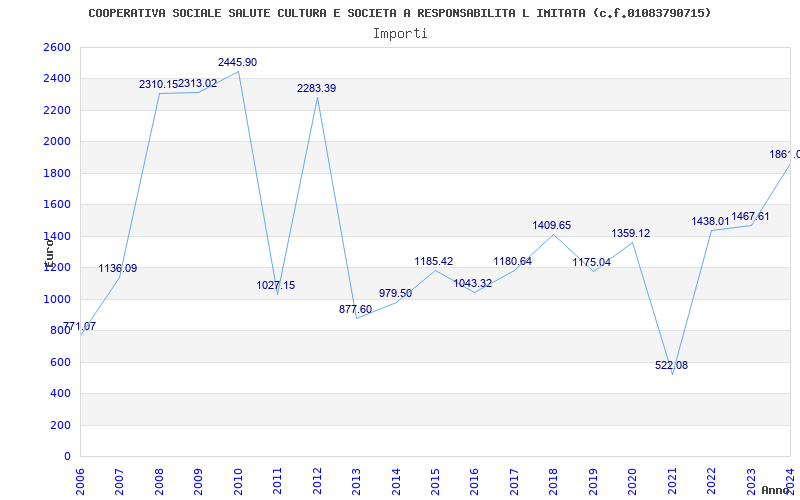This screenshot has height=500, width=800.
Task: Click the 1409.65 data label
Action: pos(552,225)
